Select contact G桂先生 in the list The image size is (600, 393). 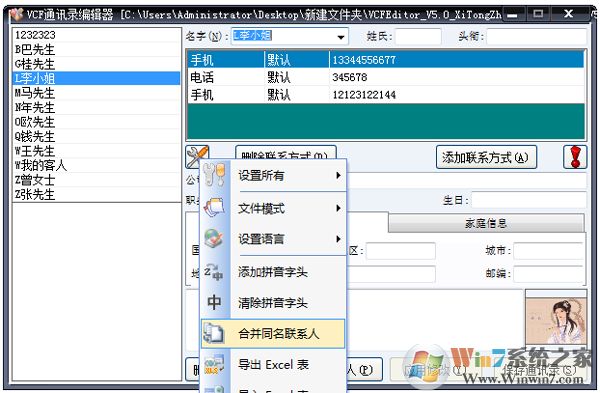click(96, 64)
